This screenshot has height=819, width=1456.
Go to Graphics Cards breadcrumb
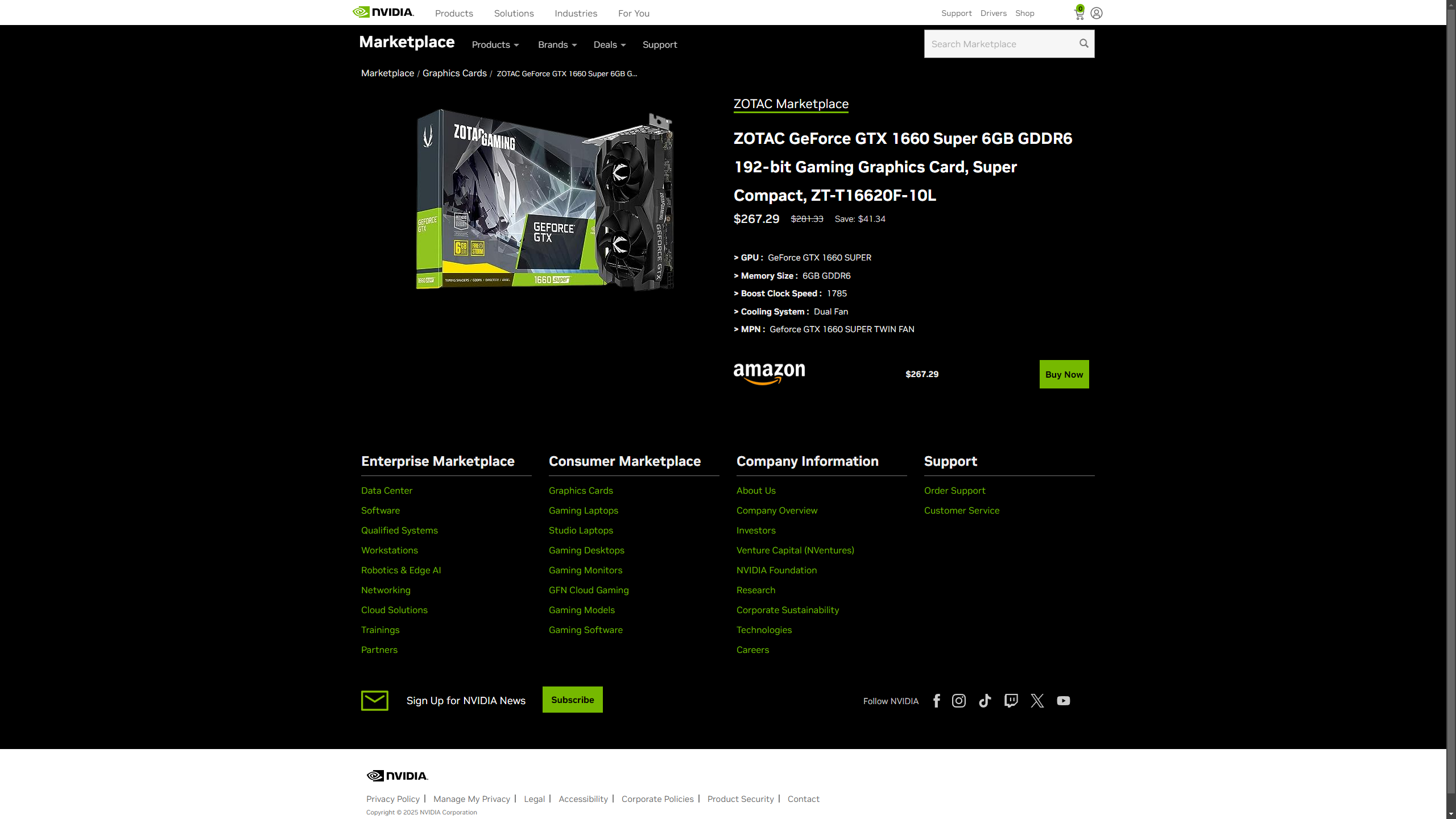454,73
